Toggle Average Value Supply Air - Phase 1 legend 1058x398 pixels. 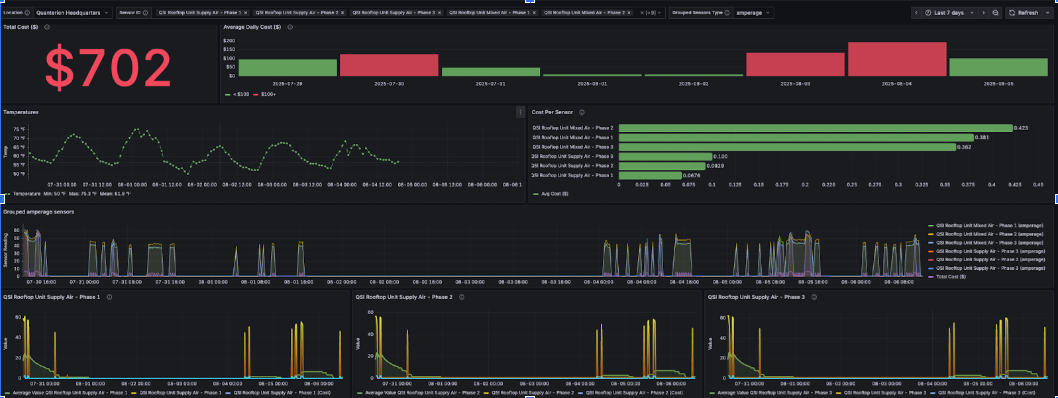(x=69, y=392)
